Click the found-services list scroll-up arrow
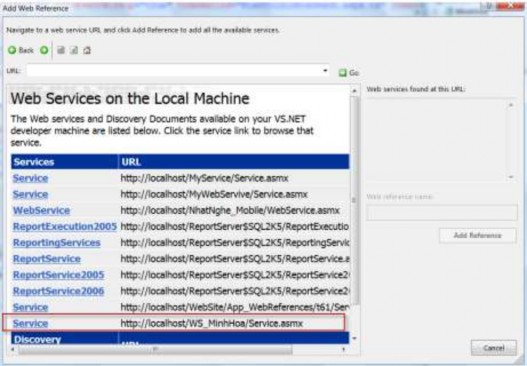Screen dimensions: 527x366 coord(511,105)
